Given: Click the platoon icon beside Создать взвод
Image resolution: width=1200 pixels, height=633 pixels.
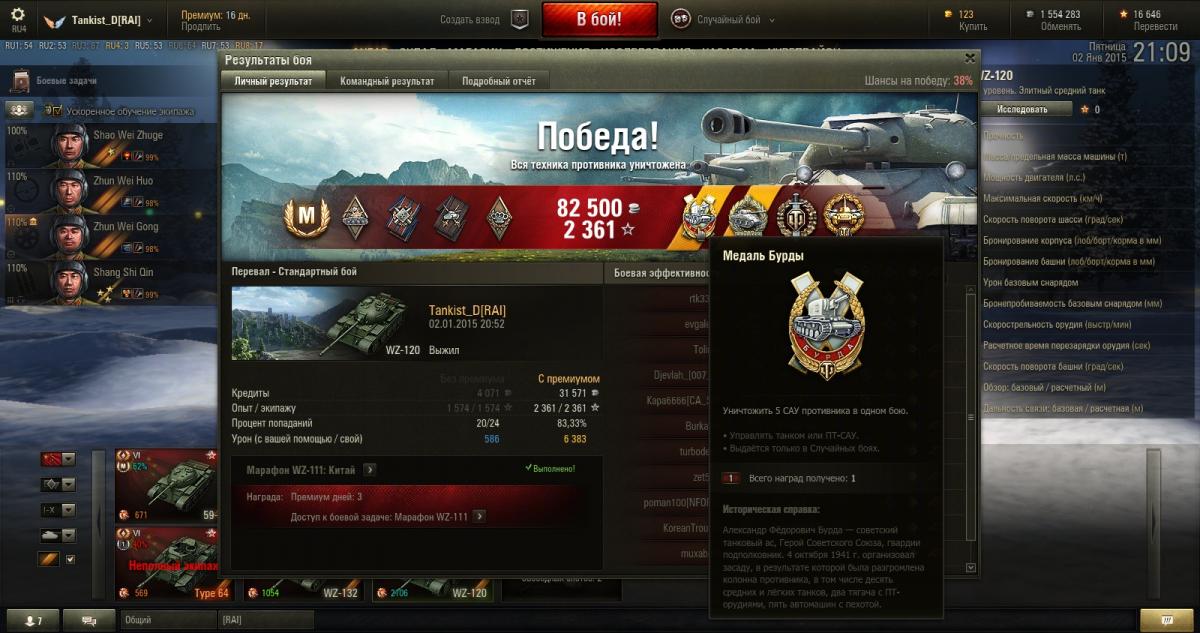Looking at the screenshot, I should pos(519,19).
